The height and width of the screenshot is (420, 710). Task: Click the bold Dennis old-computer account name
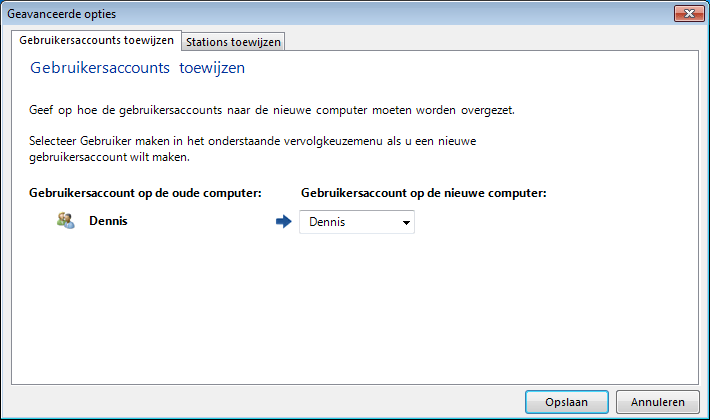point(108,221)
